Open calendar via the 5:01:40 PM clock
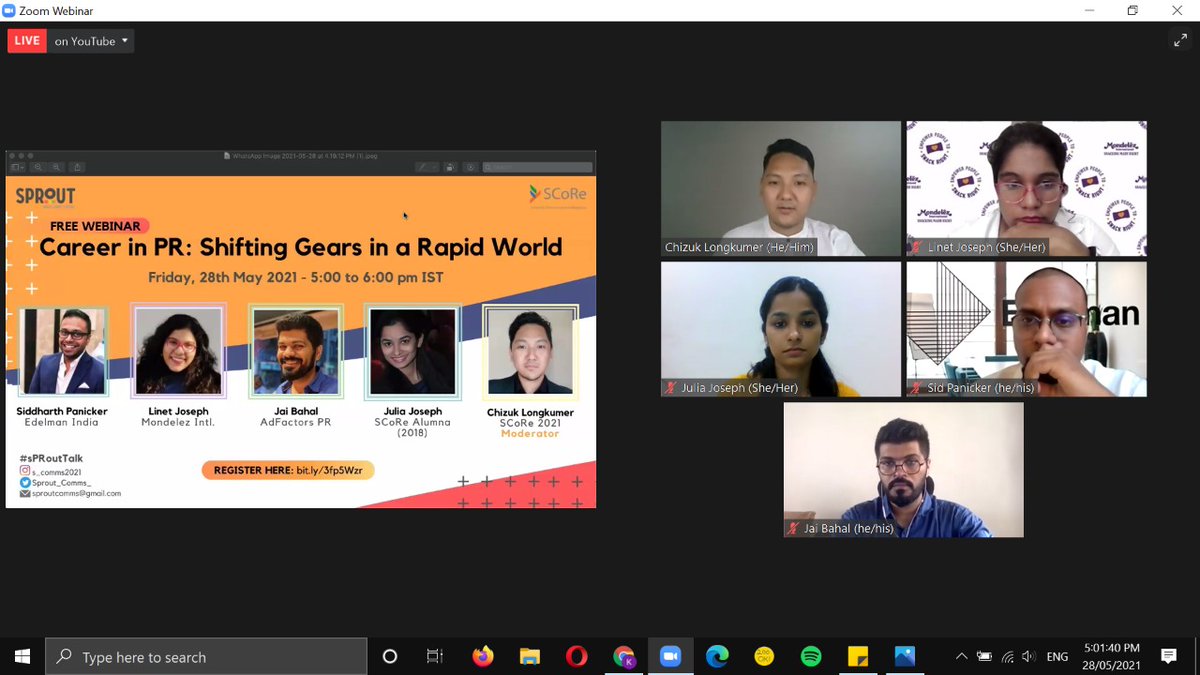Screen dimensions: 1200x675 point(1110,657)
